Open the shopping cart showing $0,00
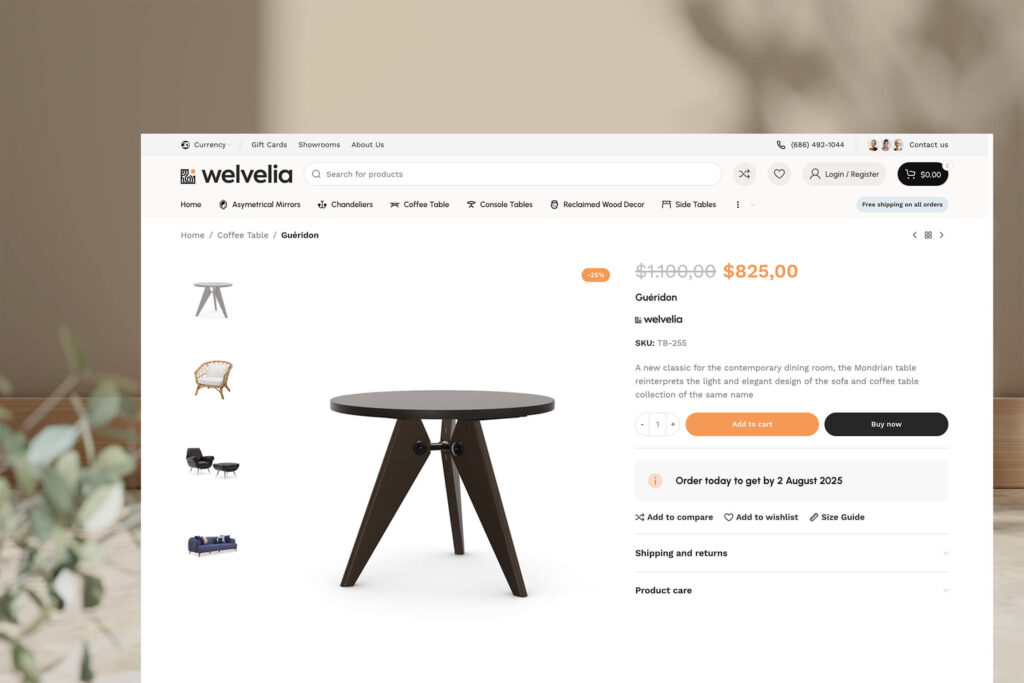Viewport: 1024px width, 683px height. [923, 174]
